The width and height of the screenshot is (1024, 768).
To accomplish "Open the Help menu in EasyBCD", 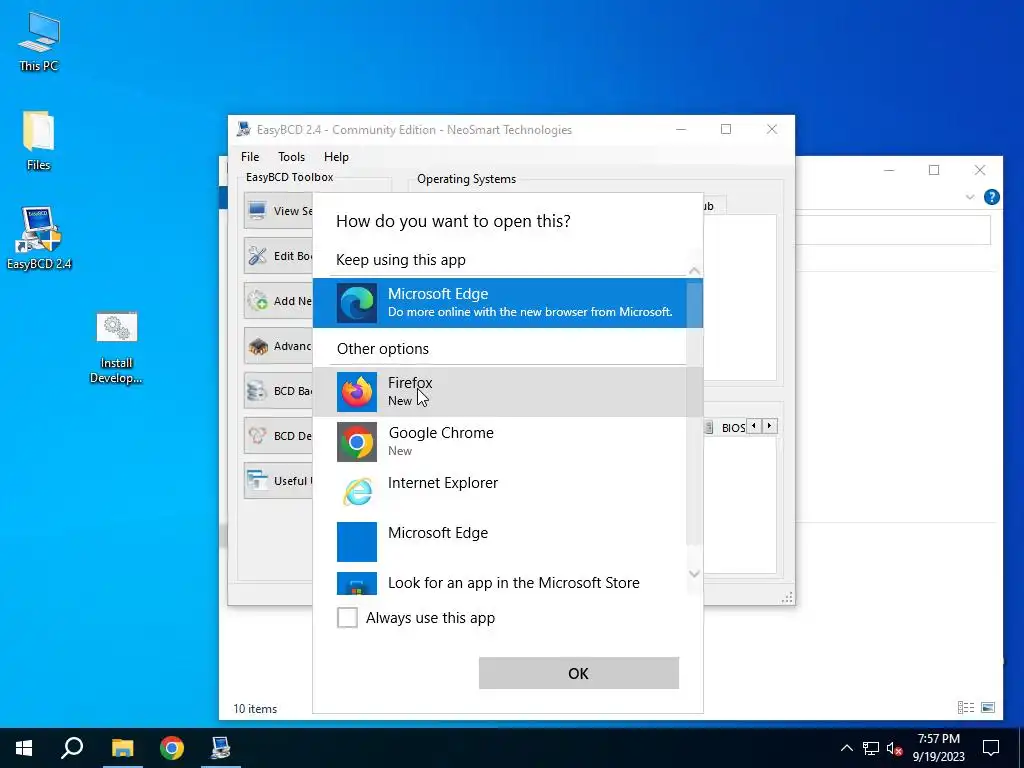I will (x=336, y=157).
